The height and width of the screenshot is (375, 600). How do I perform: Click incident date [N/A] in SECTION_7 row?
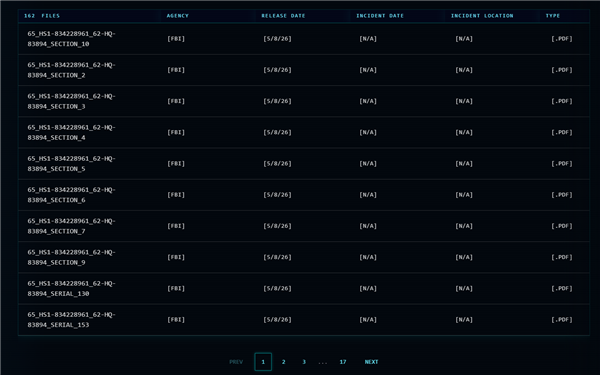point(368,226)
